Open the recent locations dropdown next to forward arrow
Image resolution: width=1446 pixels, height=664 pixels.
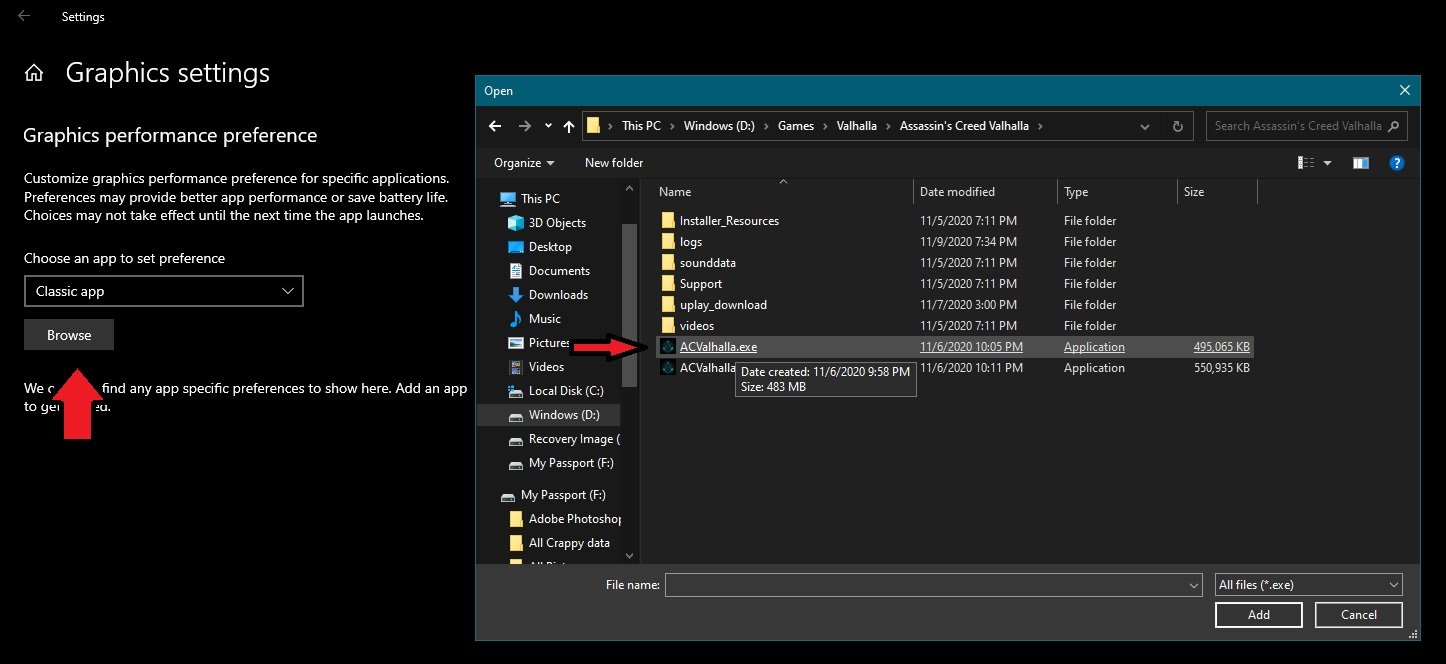(548, 126)
